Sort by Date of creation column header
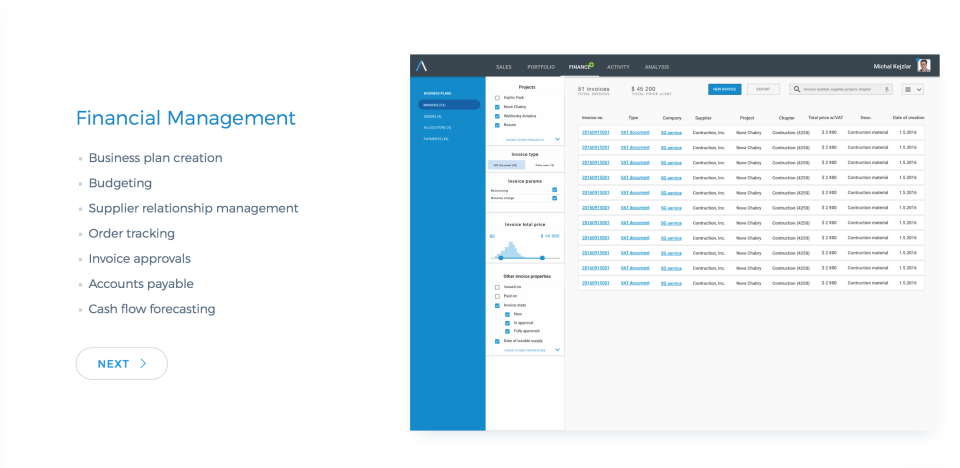 (x=909, y=117)
